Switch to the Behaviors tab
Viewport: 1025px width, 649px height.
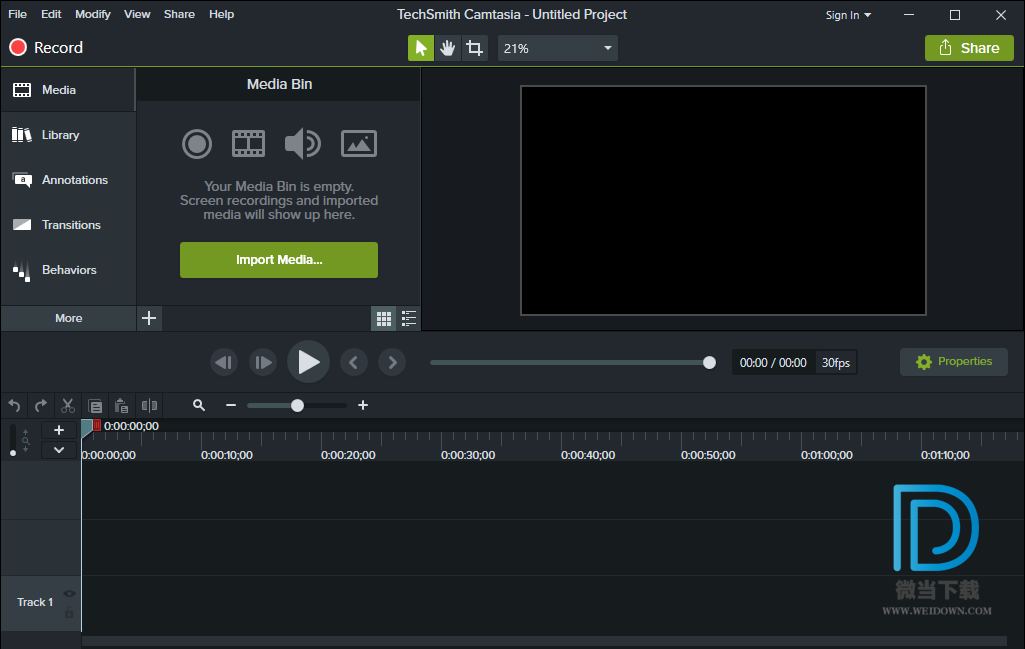pos(68,270)
